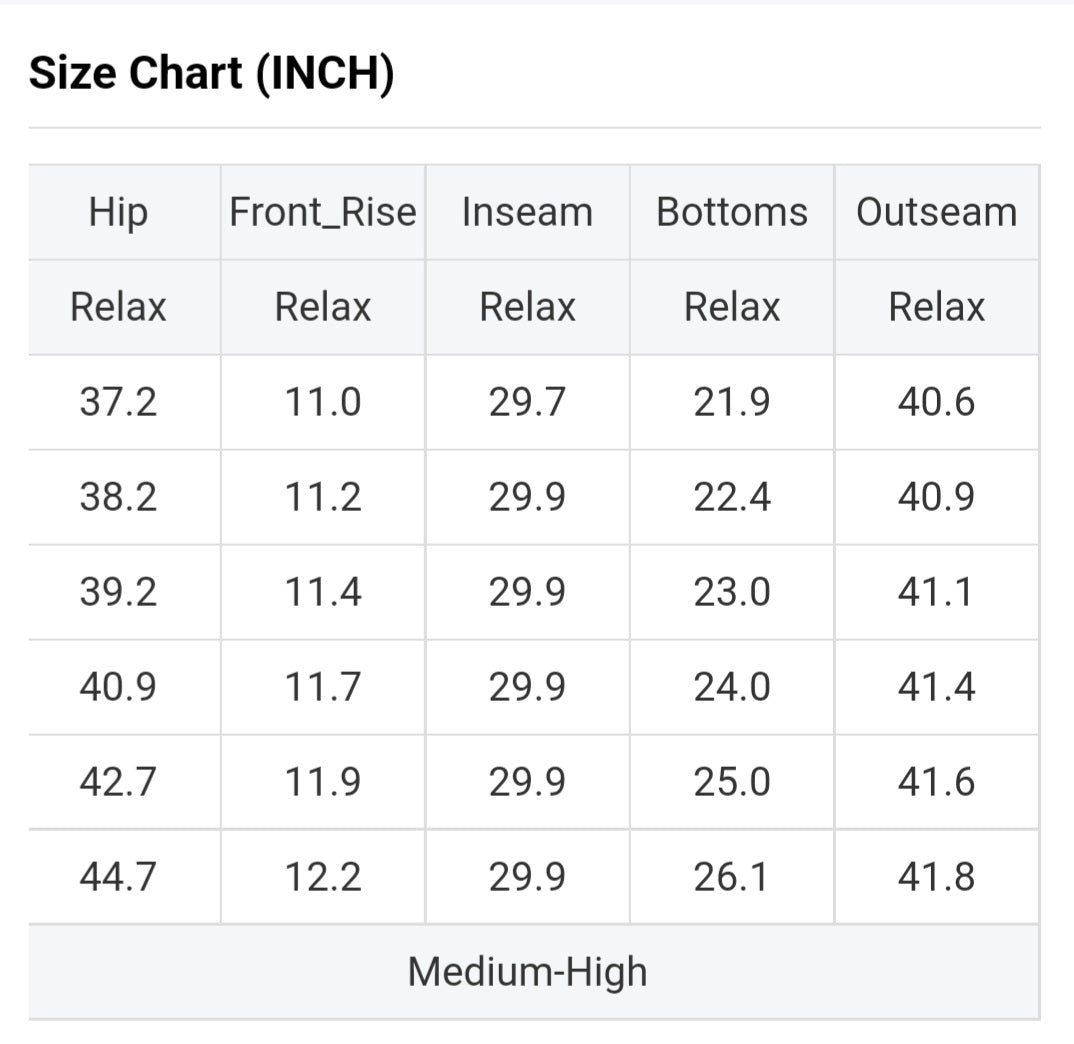
Task: Click the 12.2 front rise value
Action: 323,877
